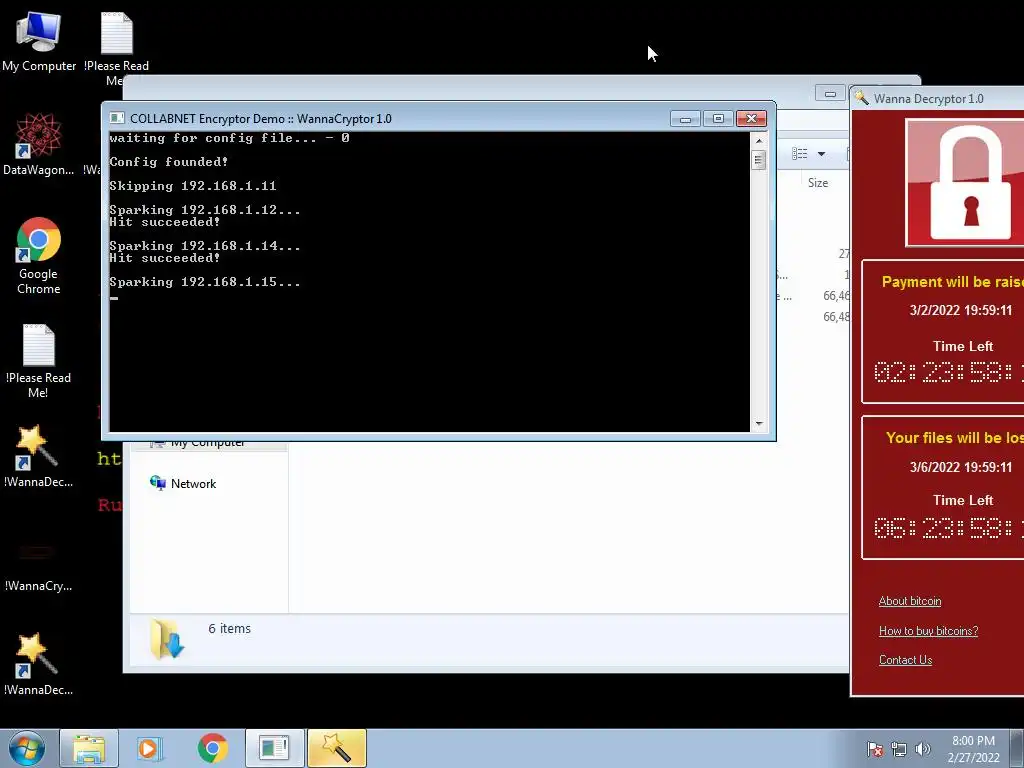Select Network in the Explorer navigation pane
1024x768 pixels.
(193, 484)
